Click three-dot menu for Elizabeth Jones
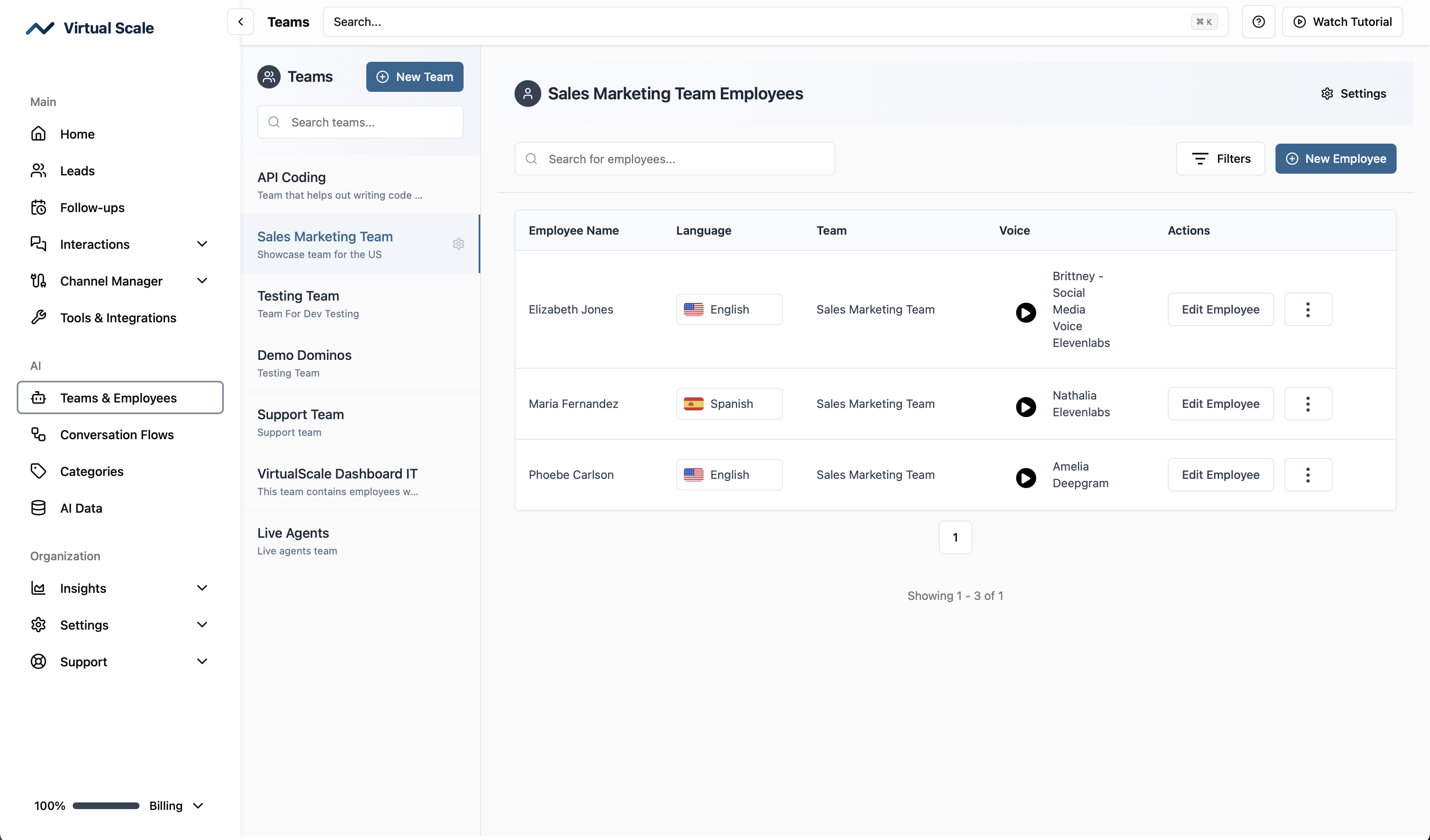Screen dimensions: 1430x840 [1308, 310]
